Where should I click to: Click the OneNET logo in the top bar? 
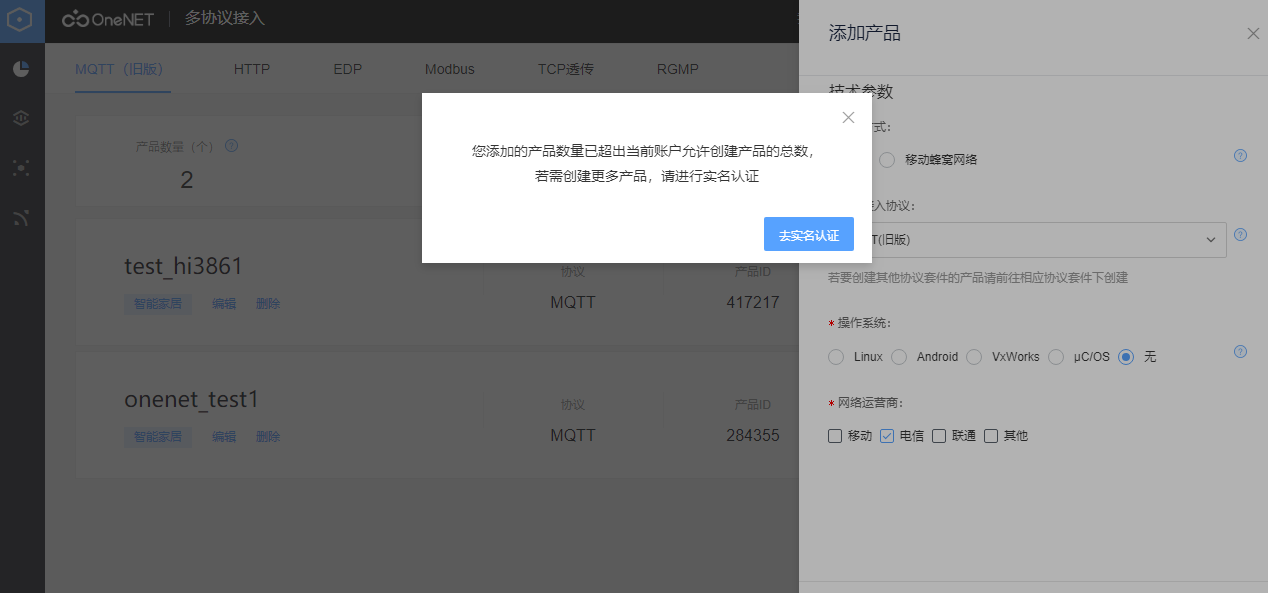click(107, 18)
